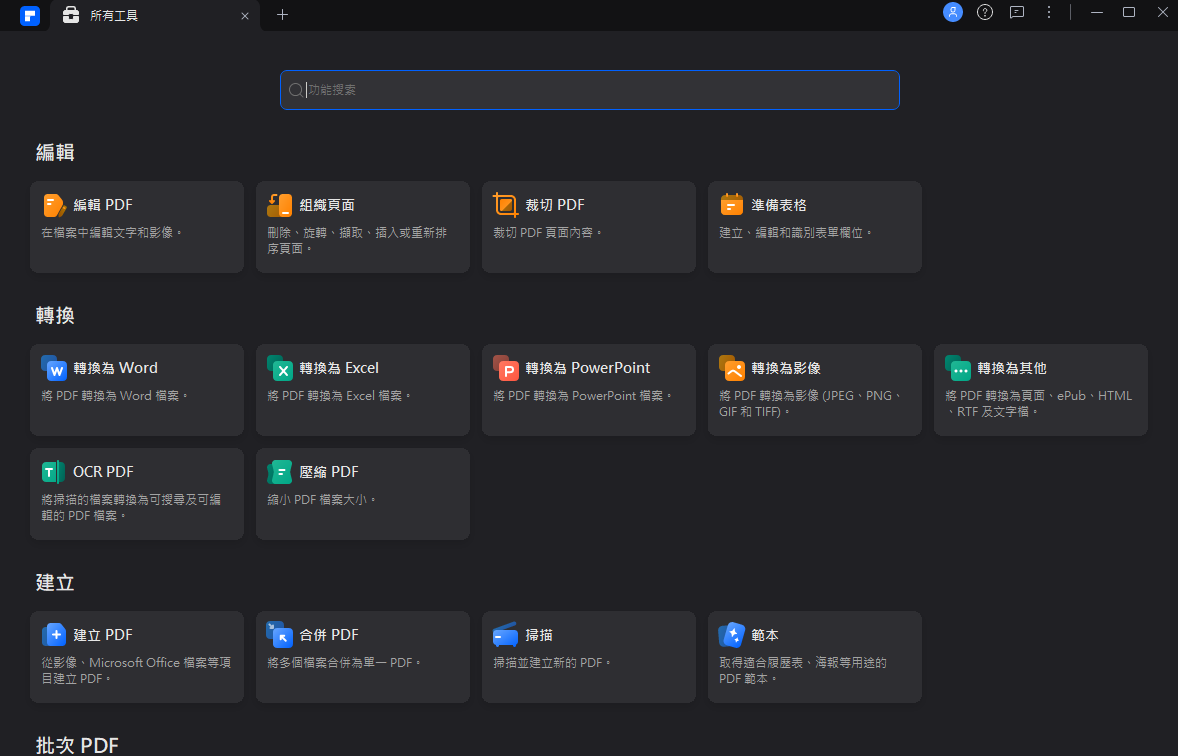Open the feedback message icon
This screenshot has height=756, width=1178.
1017,12
